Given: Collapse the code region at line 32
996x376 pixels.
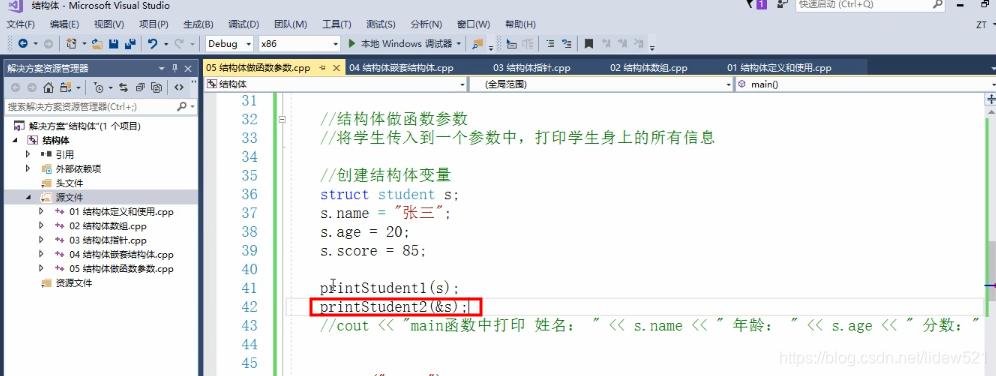Looking at the screenshot, I should pyautogui.click(x=282, y=119).
